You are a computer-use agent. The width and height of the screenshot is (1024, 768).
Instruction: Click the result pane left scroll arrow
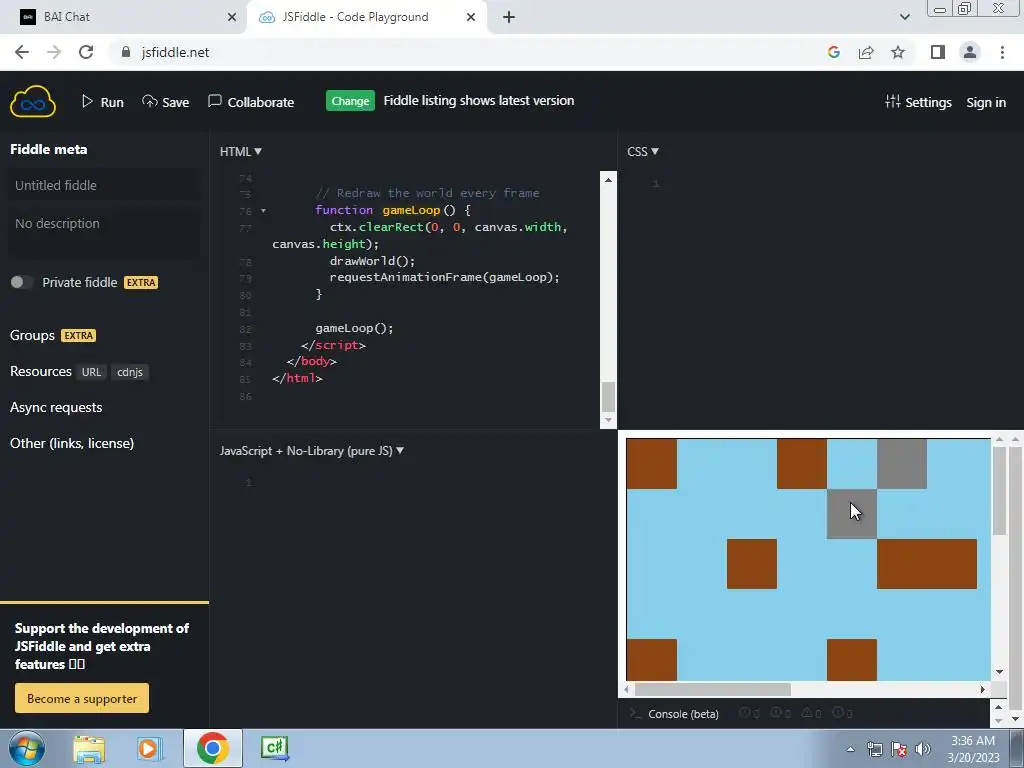pyautogui.click(x=627, y=690)
